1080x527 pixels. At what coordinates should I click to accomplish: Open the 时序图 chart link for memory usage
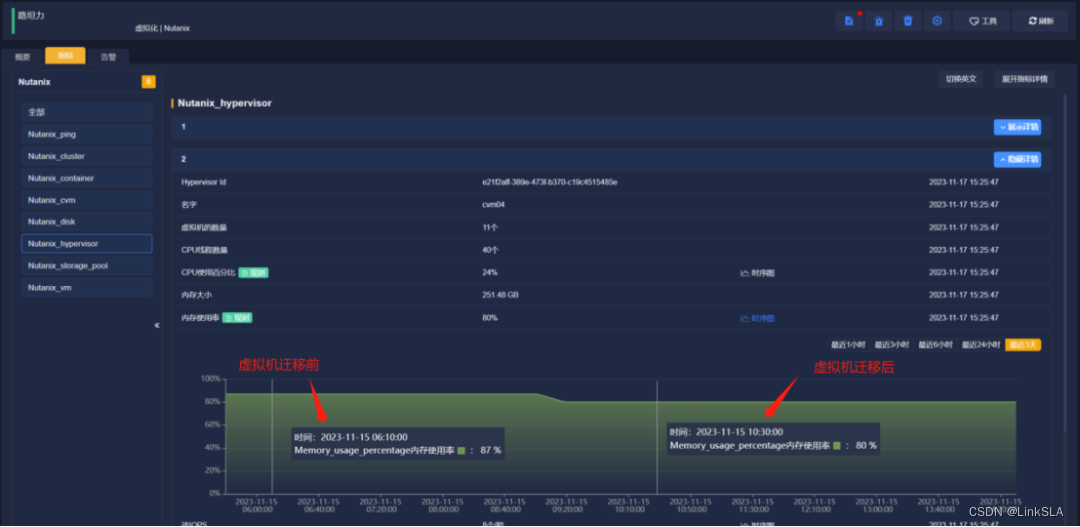click(757, 318)
